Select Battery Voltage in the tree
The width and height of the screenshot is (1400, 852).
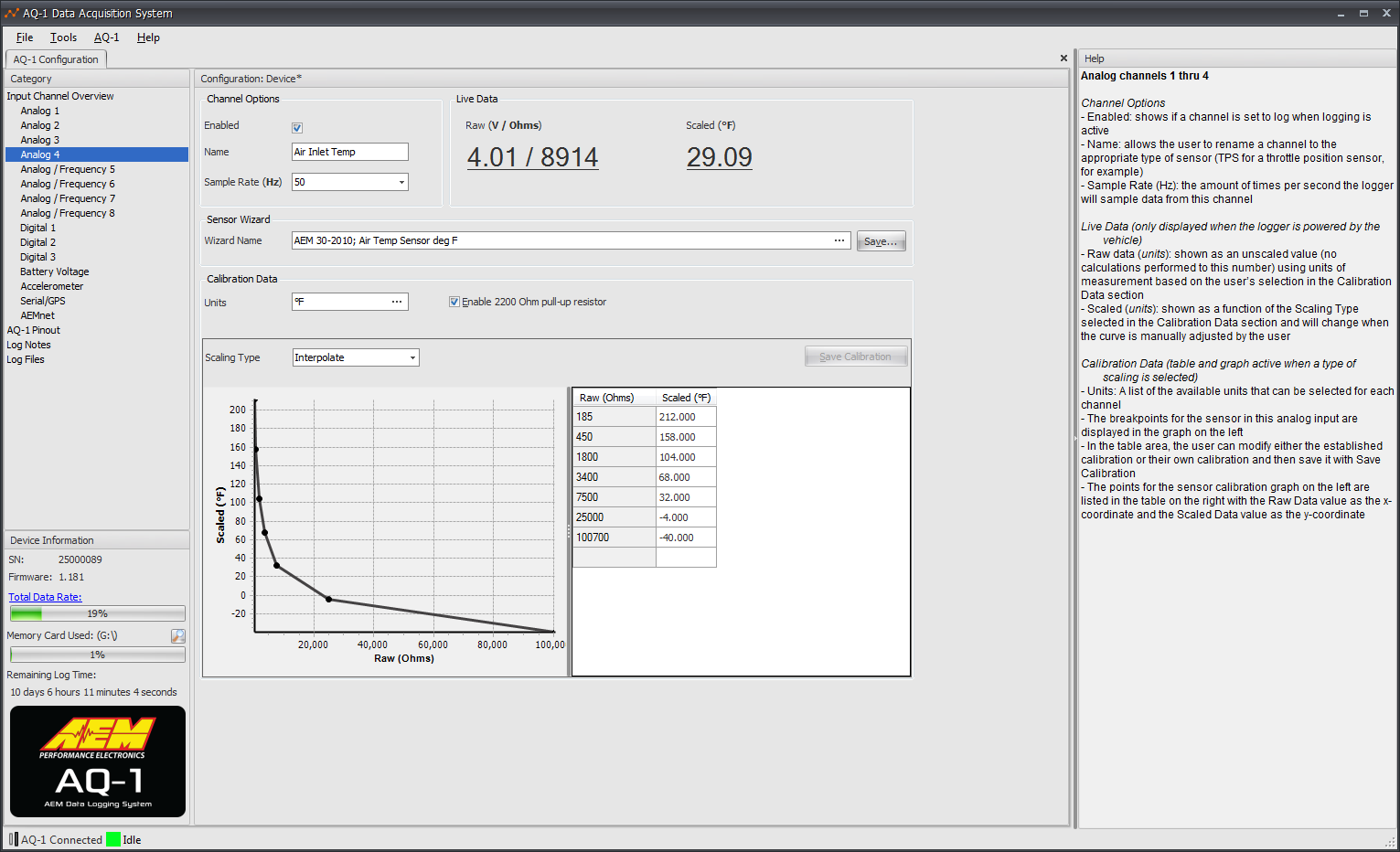55,272
